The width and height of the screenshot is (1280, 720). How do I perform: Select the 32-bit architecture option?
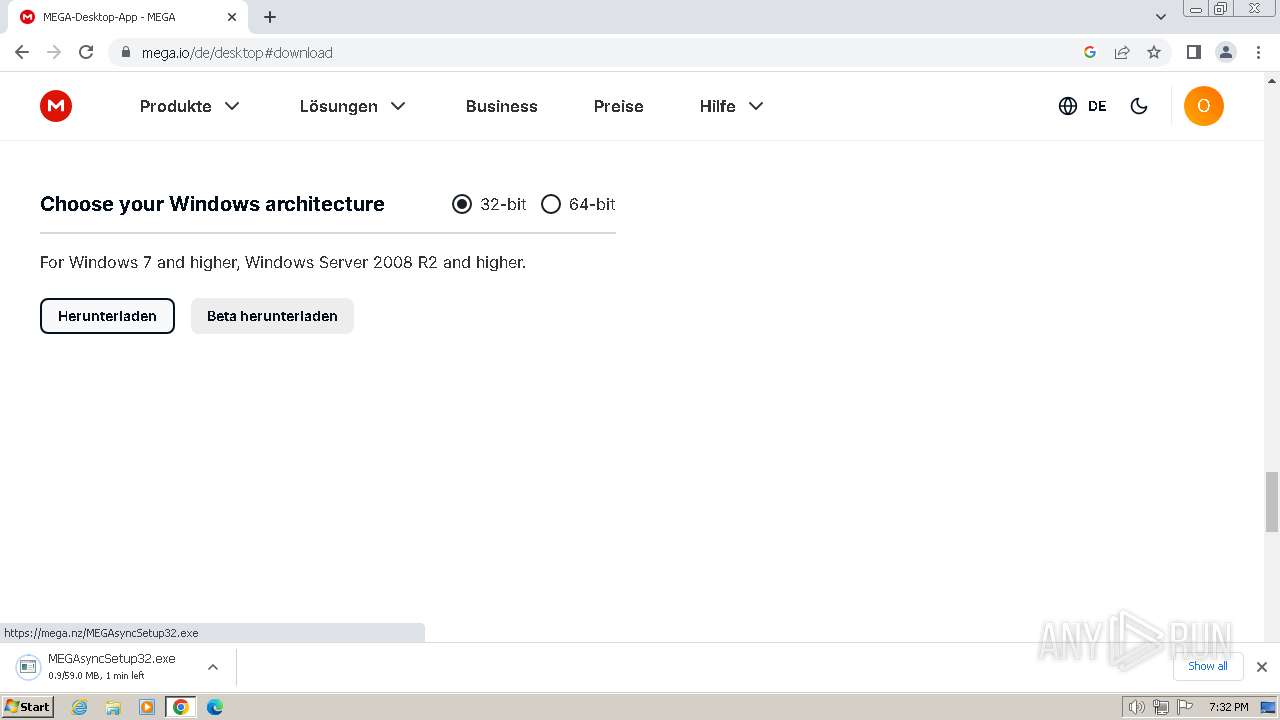(489, 204)
